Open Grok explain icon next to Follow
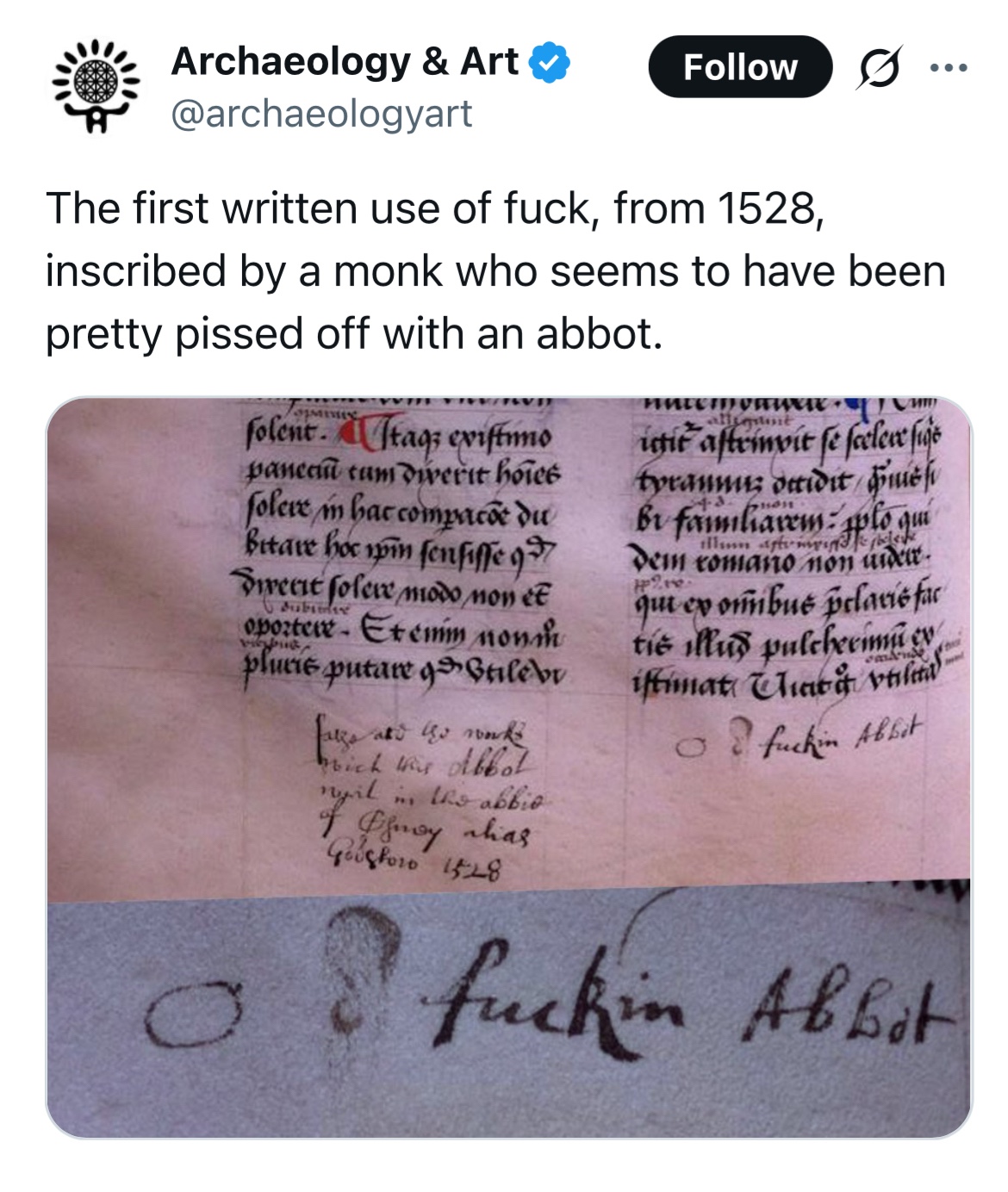The image size is (1008, 1192). 878,68
